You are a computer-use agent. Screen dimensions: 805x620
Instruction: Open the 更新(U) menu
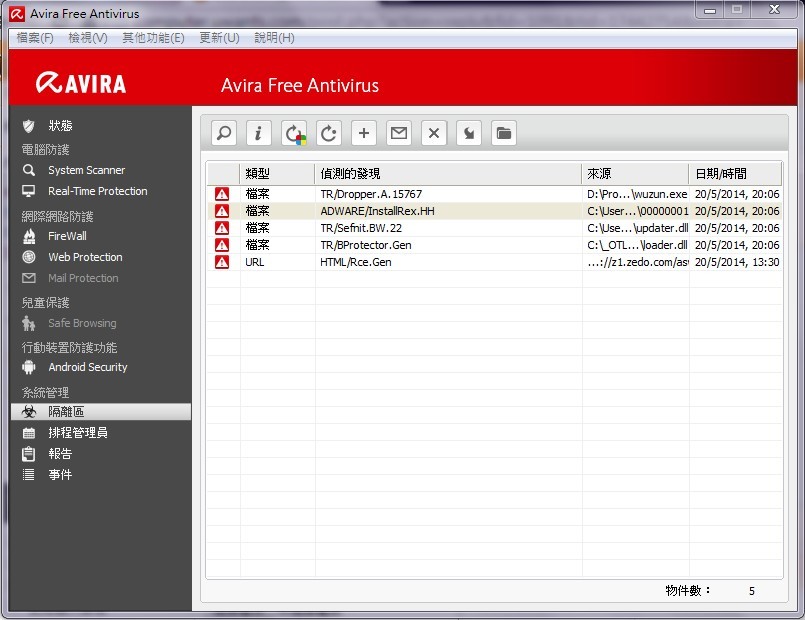pyautogui.click(x=219, y=38)
